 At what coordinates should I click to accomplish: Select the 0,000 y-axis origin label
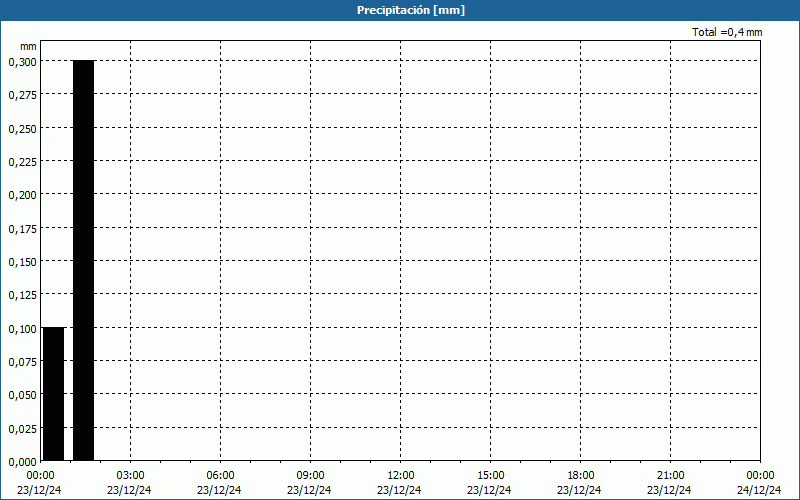pyautogui.click(x=22, y=461)
